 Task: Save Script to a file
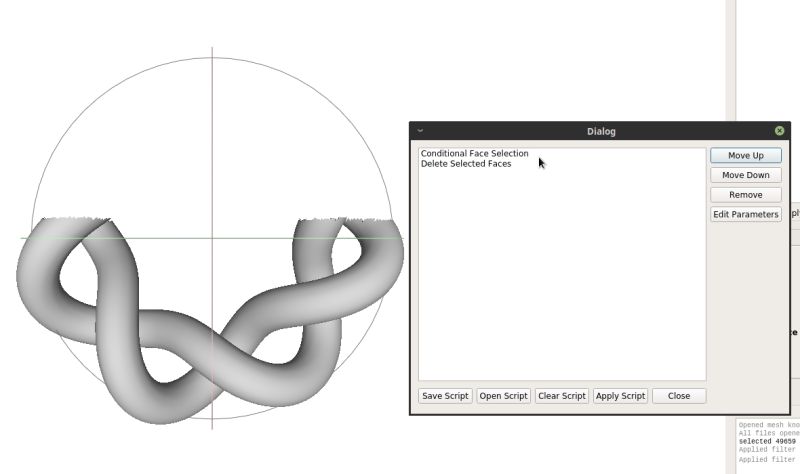(x=445, y=396)
